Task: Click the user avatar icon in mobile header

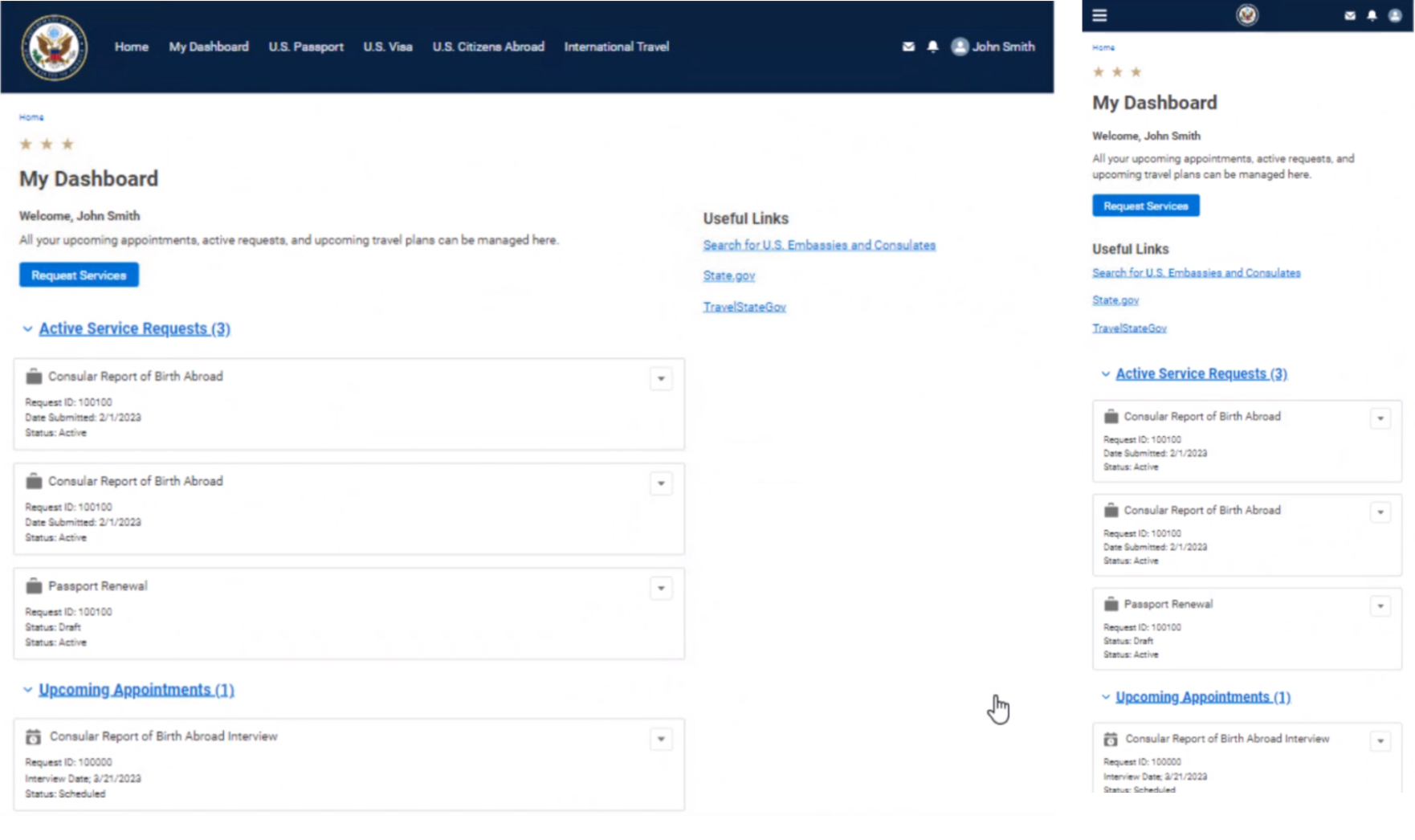Action: click(1395, 15)
